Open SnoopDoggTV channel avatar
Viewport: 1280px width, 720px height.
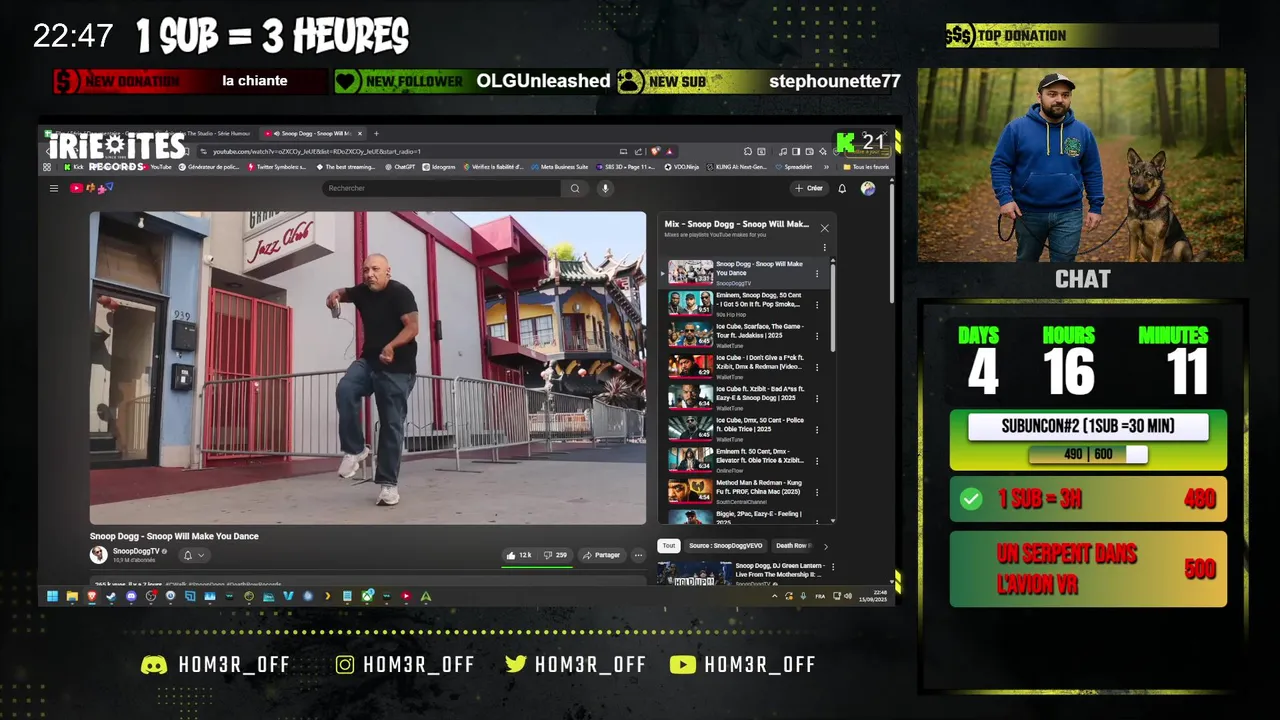(x=99, y=554)
